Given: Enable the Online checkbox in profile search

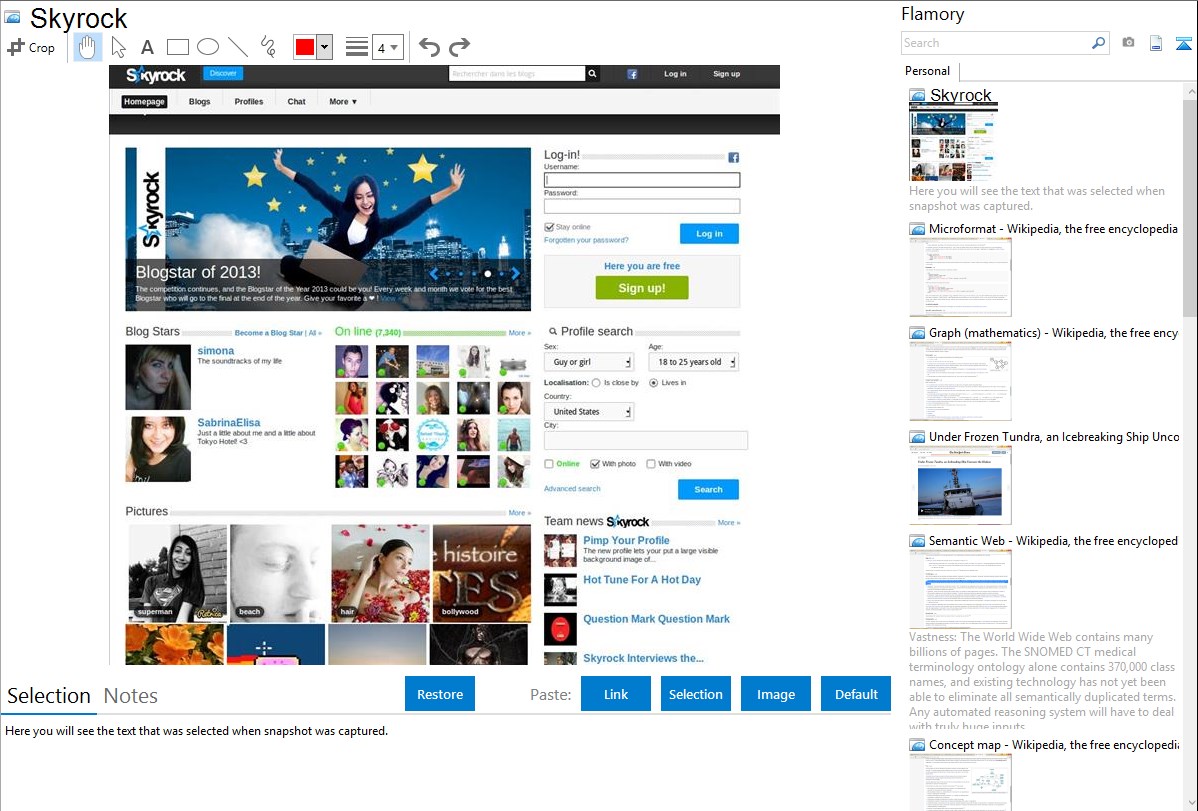Looking at the screenshot, I should pos(549,464).
